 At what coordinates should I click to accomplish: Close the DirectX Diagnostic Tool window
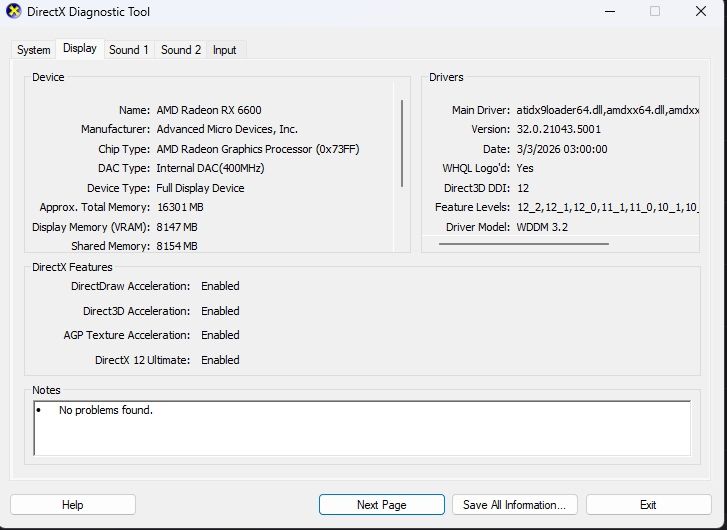701,12
